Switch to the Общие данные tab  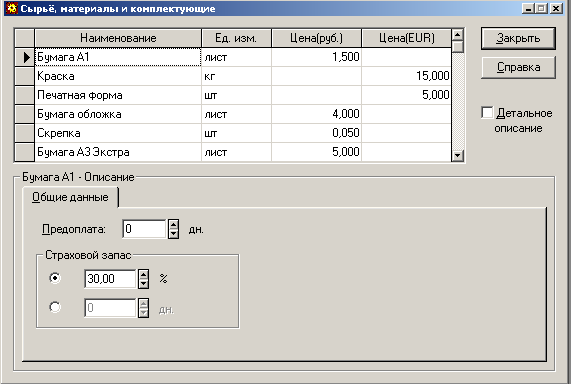coord(70,197)
